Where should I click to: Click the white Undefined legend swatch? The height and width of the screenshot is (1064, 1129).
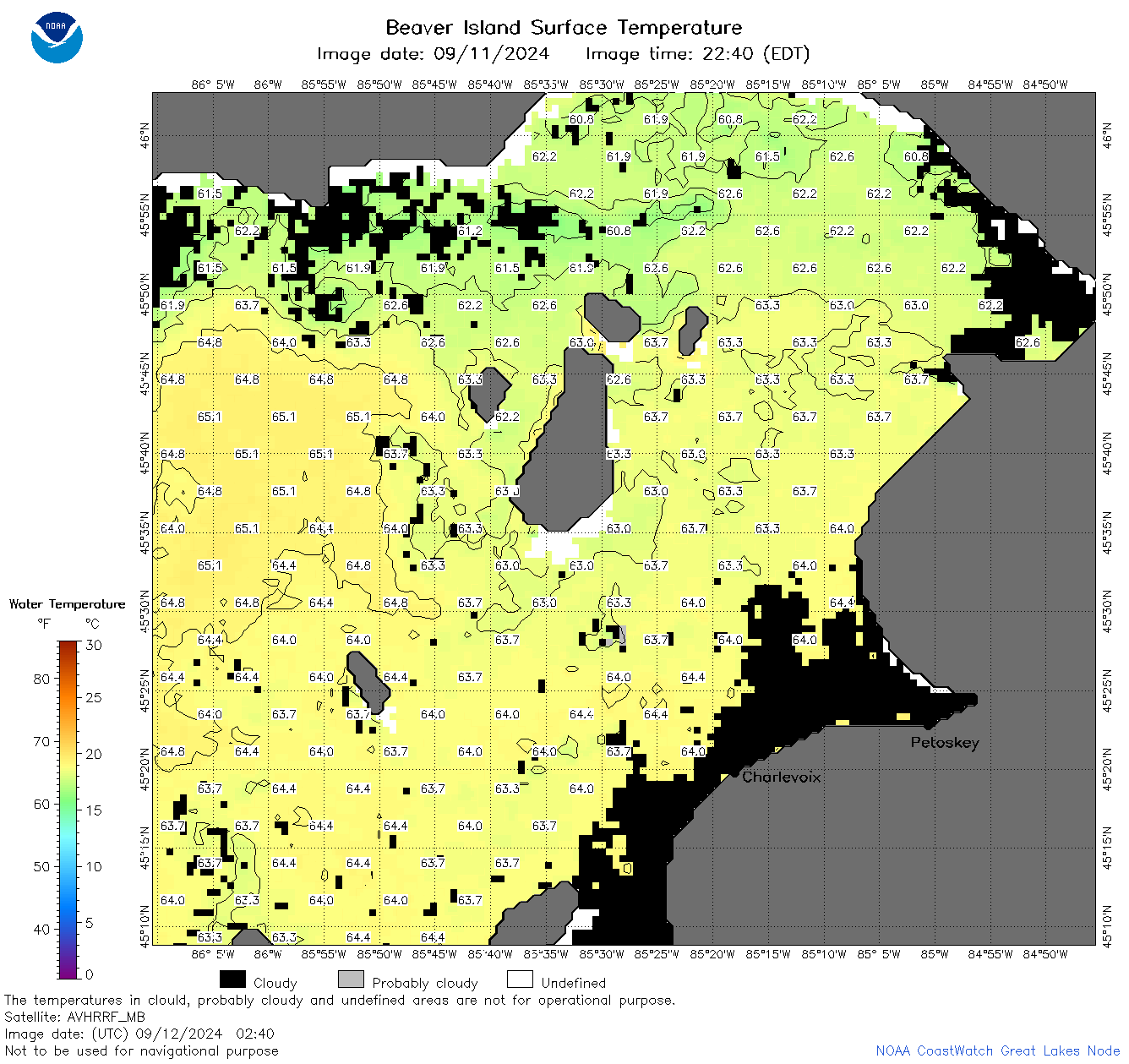(x=520, y=979)
